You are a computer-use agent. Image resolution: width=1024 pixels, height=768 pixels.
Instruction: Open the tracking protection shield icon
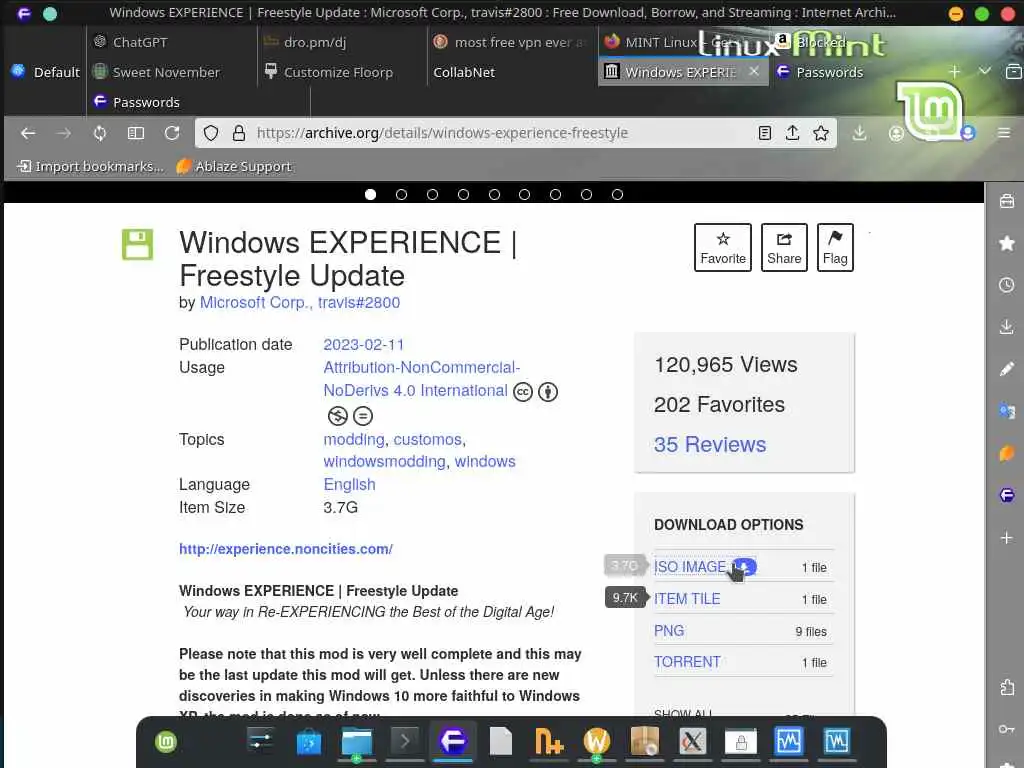tap(210, 133)
